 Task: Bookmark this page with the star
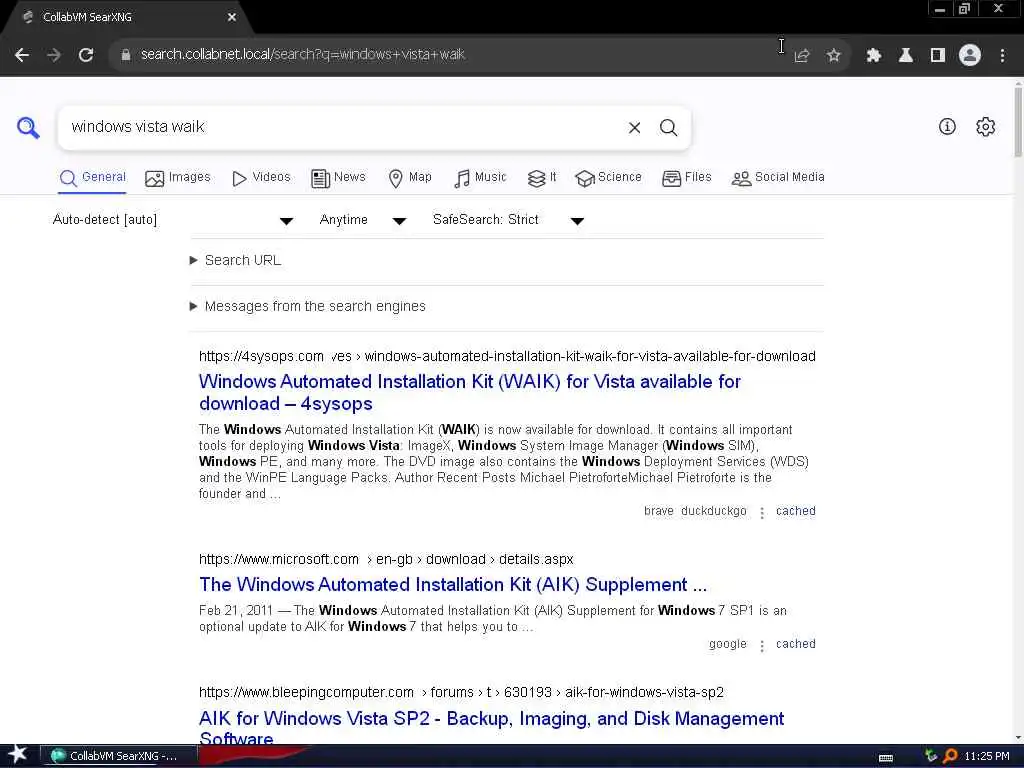coord(833,56)
